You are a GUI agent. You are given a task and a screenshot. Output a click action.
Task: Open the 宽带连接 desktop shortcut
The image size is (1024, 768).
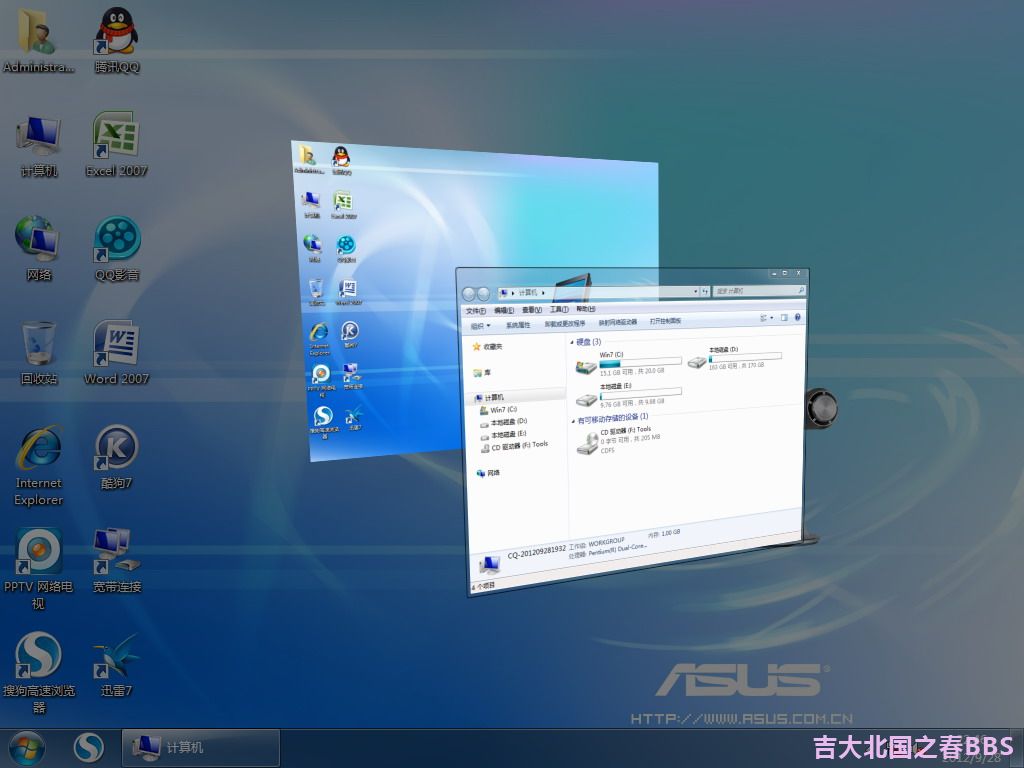coord(117,560)
